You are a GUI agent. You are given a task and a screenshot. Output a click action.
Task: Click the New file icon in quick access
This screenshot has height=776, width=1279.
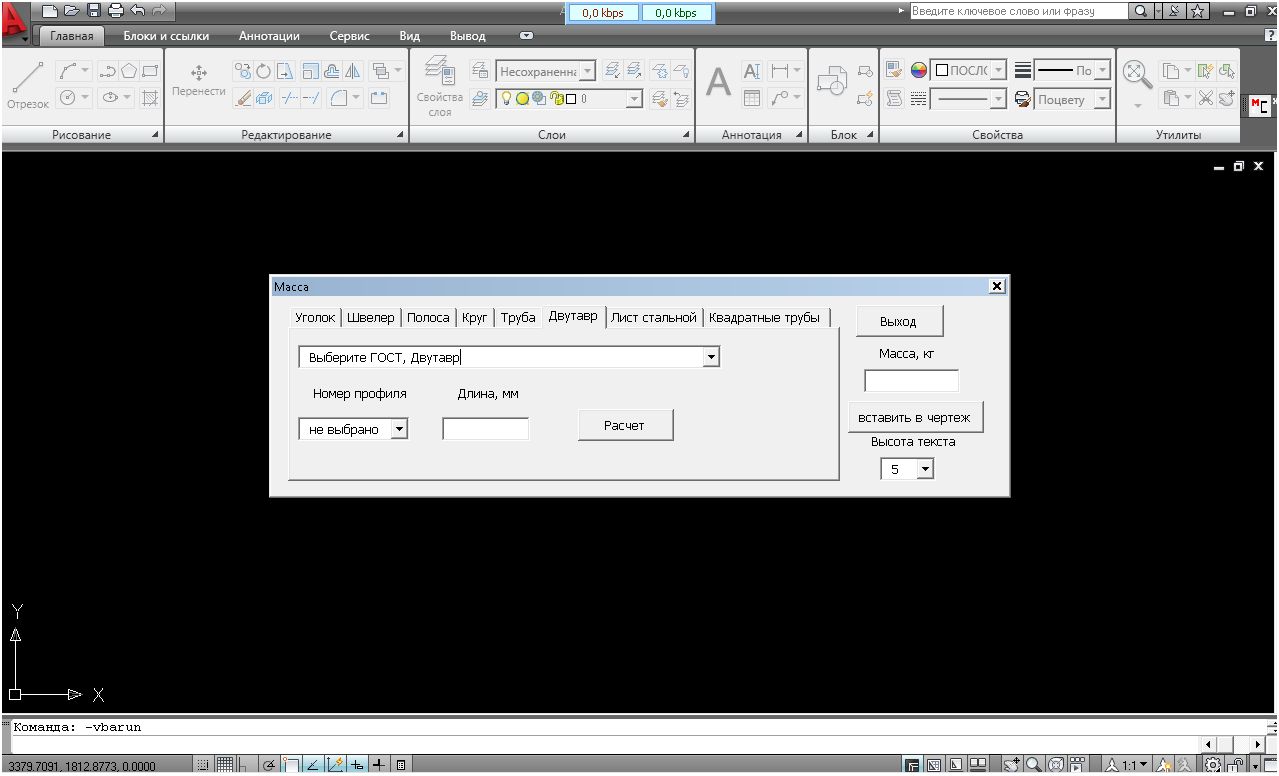pyautogui.click(x=50, y=11)
